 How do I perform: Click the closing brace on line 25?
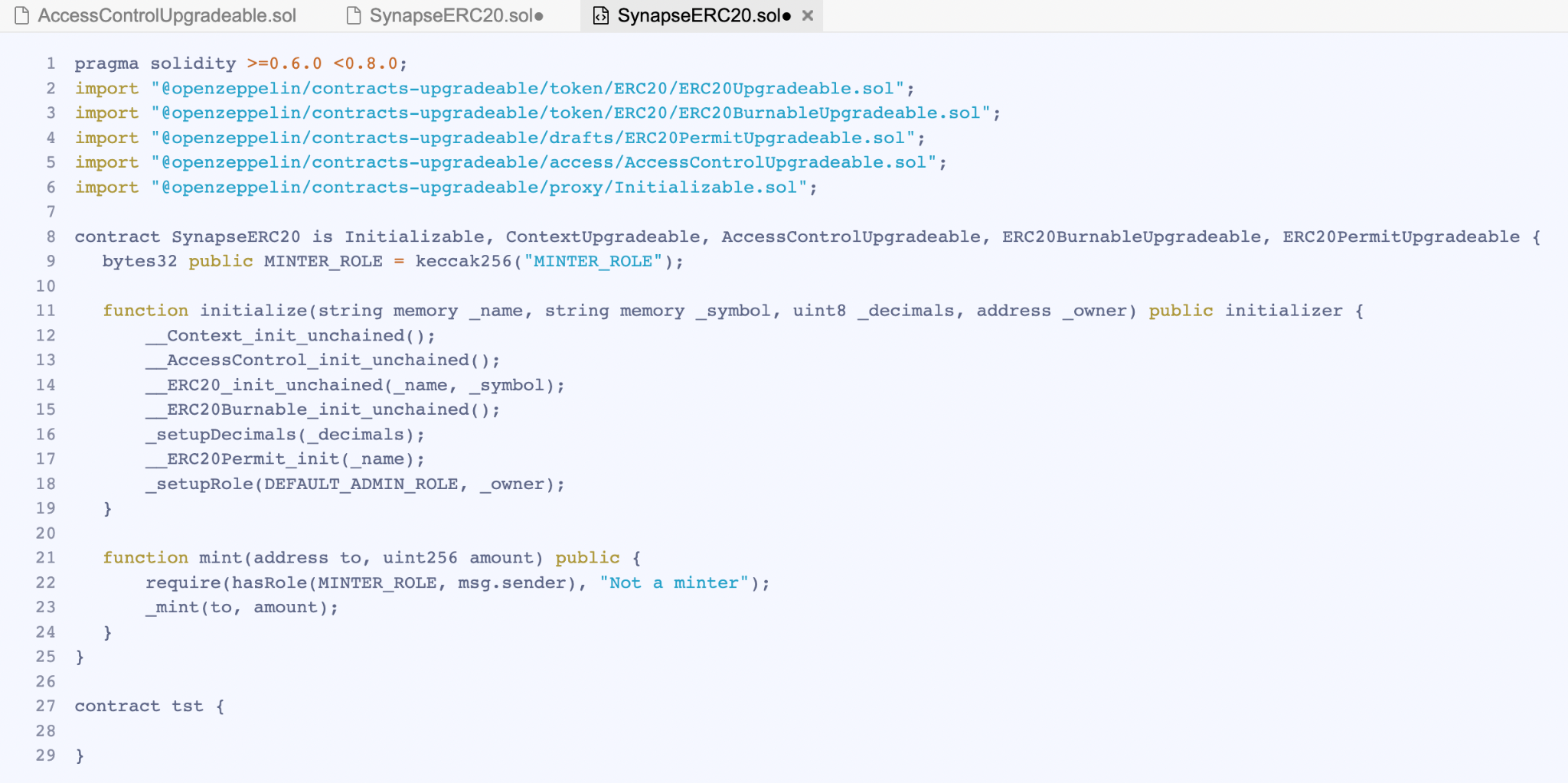(80, 657)
